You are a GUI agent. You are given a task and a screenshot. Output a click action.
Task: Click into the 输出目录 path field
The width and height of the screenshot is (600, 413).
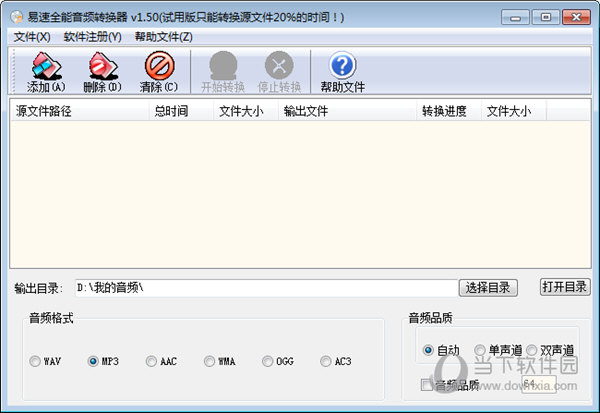266,288
